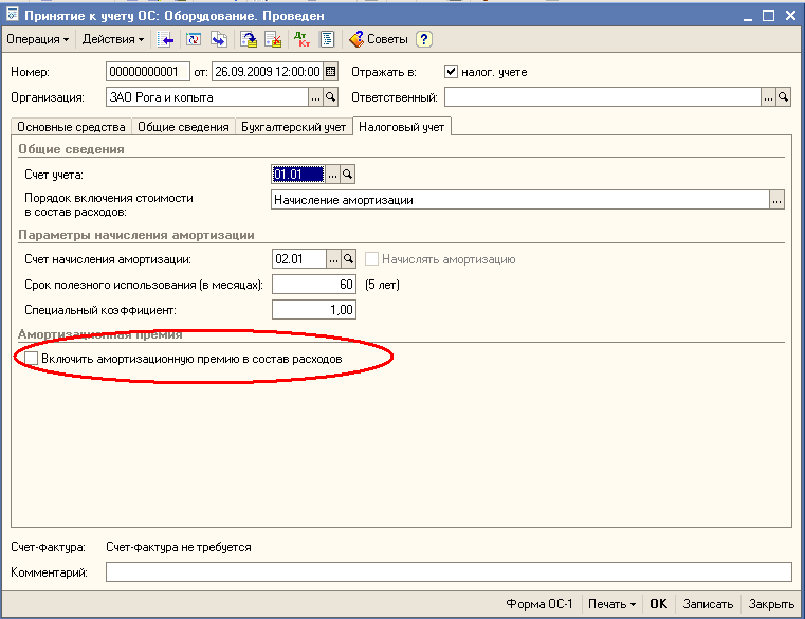805x619 pixels.
Task: Click the blue left-arrow toolbar icon
Action: [167, 40]
